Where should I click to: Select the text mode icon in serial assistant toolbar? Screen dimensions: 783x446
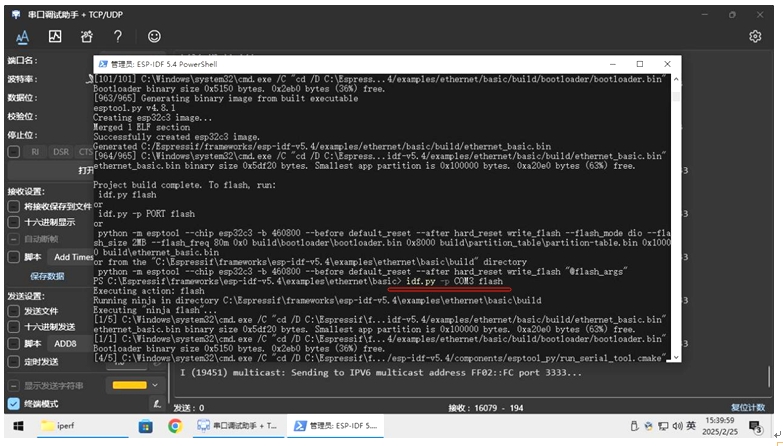click(x=22, y=36)
